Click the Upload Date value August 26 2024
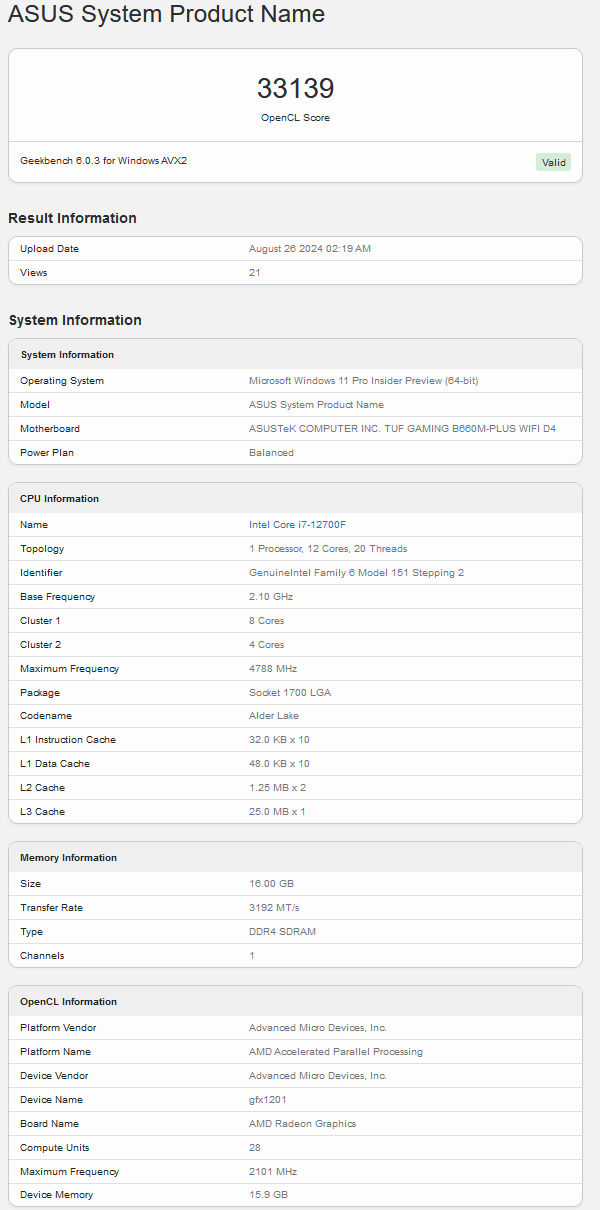This screenshot has height=1210, width=600. (x=309, y=249)
